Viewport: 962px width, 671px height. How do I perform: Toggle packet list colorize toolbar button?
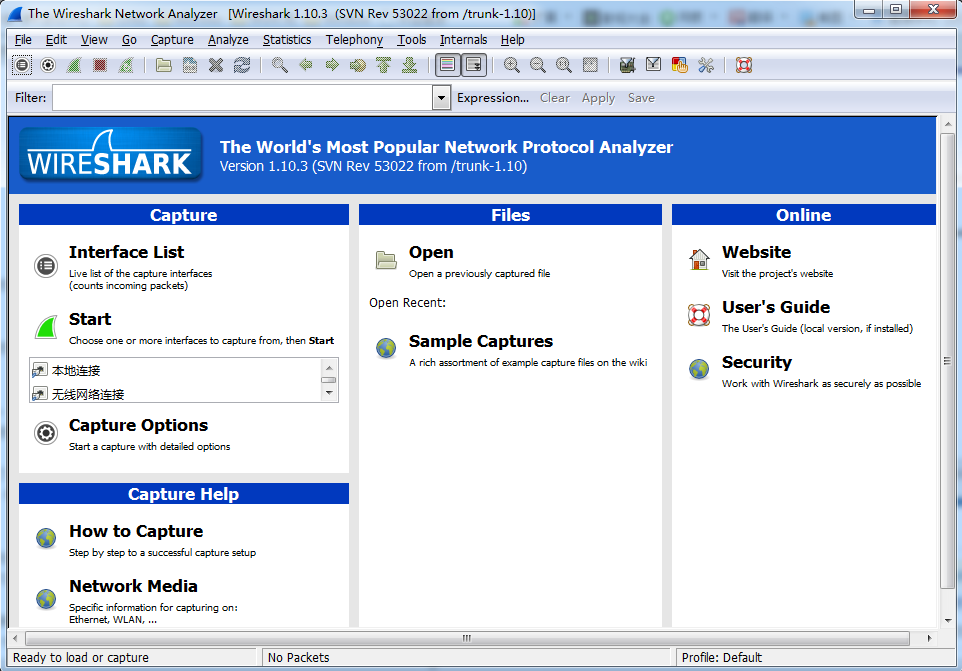click(448, 65)
